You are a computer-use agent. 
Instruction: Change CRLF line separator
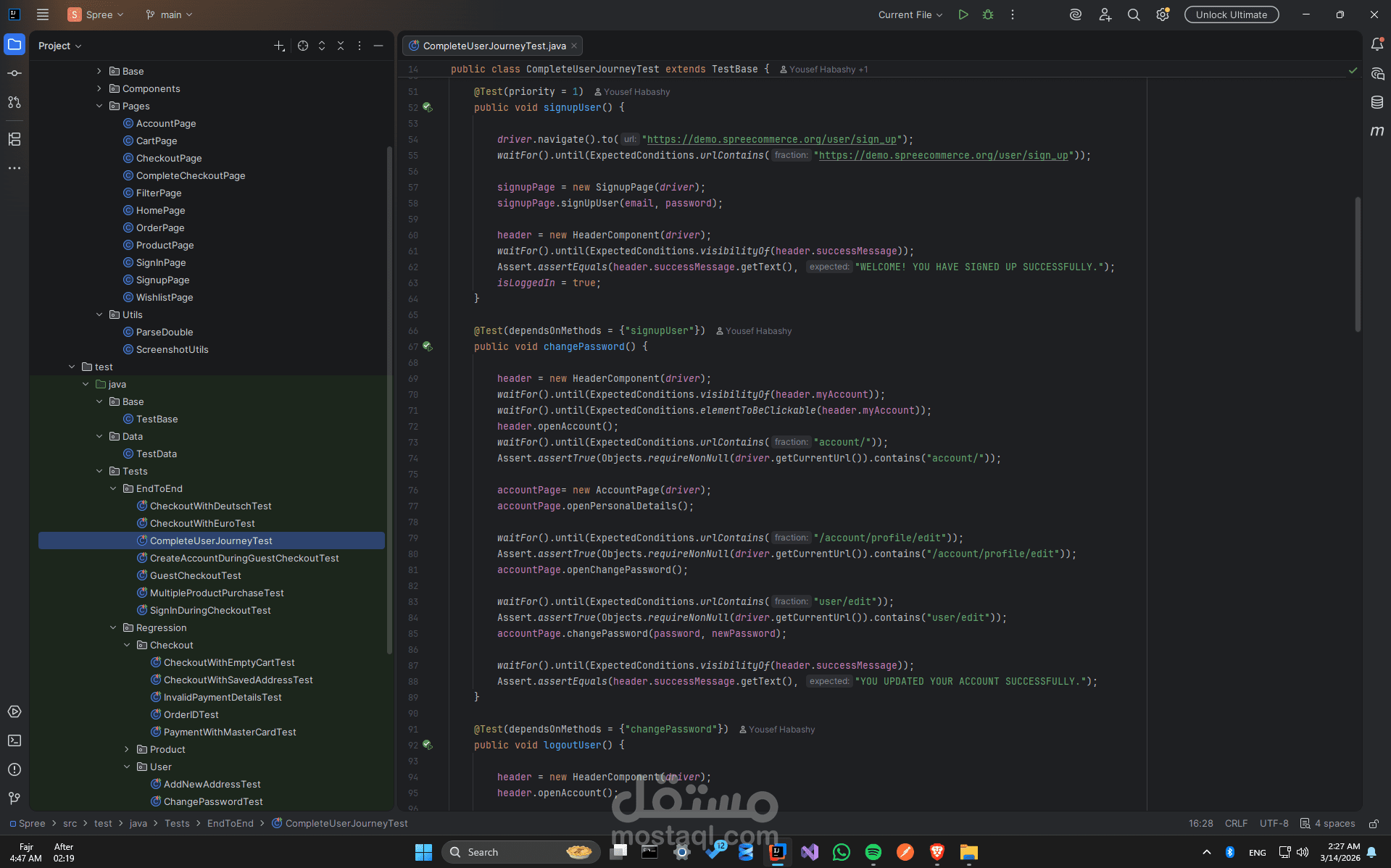click(x=1236, y=823)
